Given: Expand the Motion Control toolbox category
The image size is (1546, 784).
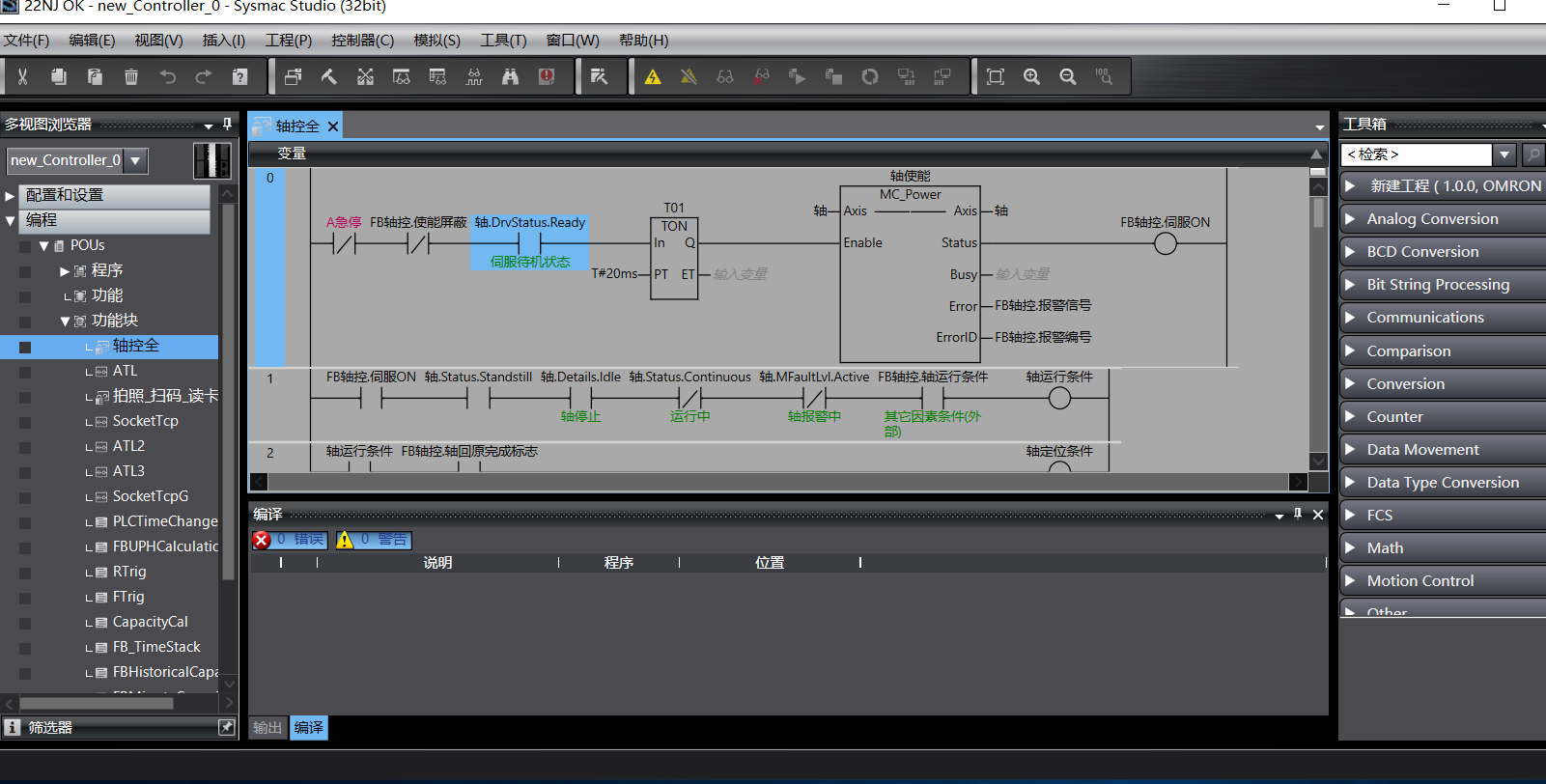Looking at the screenshot, I should point(1420,580).
